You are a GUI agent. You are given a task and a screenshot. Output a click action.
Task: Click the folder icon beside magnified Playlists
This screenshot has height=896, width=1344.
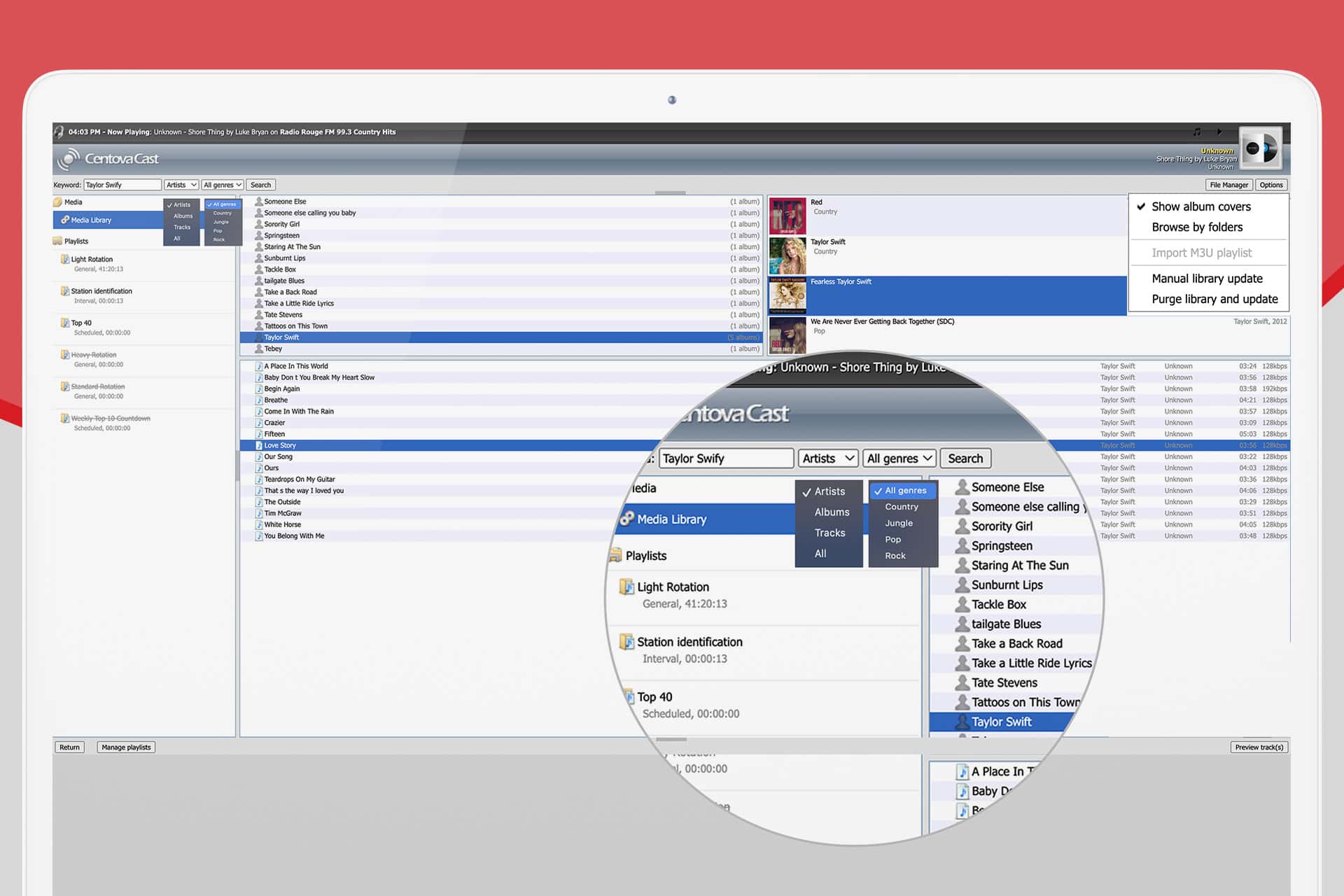click(x=615, y=555)
